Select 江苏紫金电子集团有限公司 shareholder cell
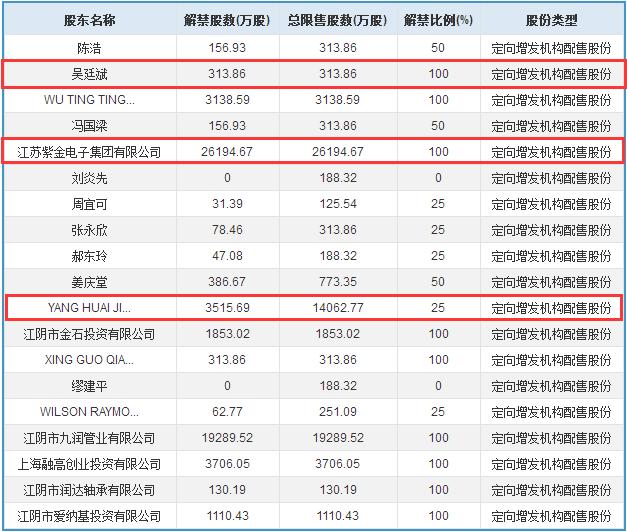The width and height of the screenshot is (627, 532). [x=90, y=152]
